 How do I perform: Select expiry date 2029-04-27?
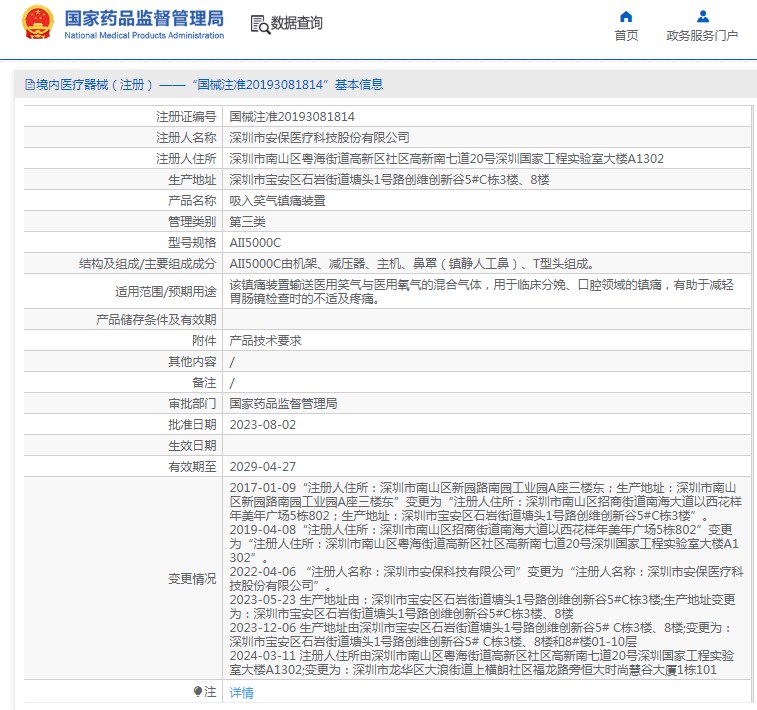[x=263, y=466]
